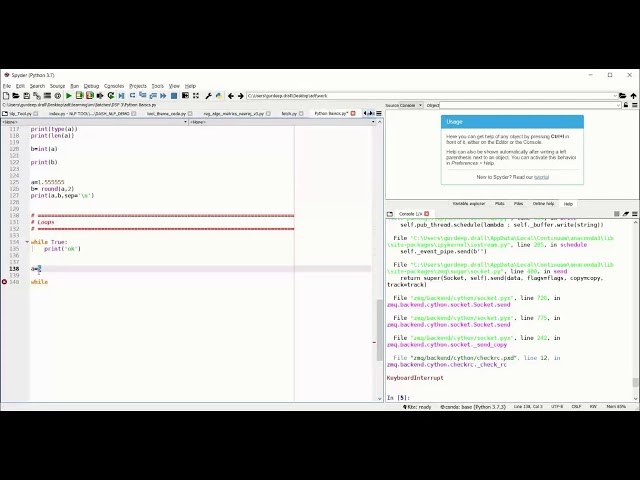Maximize current pane icon

(196, 96)
